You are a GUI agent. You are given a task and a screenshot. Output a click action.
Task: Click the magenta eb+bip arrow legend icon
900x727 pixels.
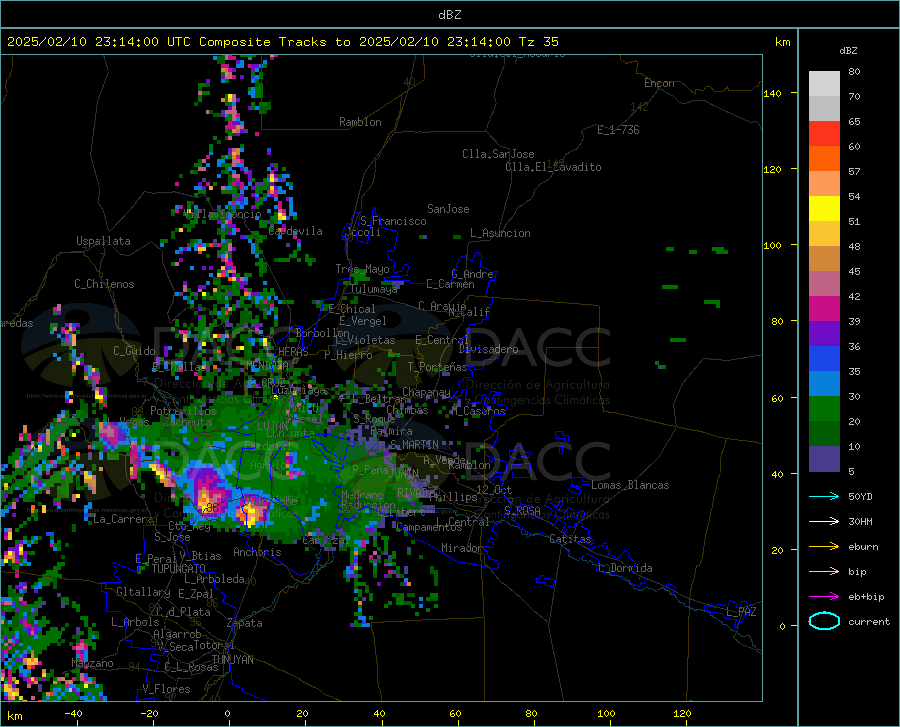tap(824, 597)
